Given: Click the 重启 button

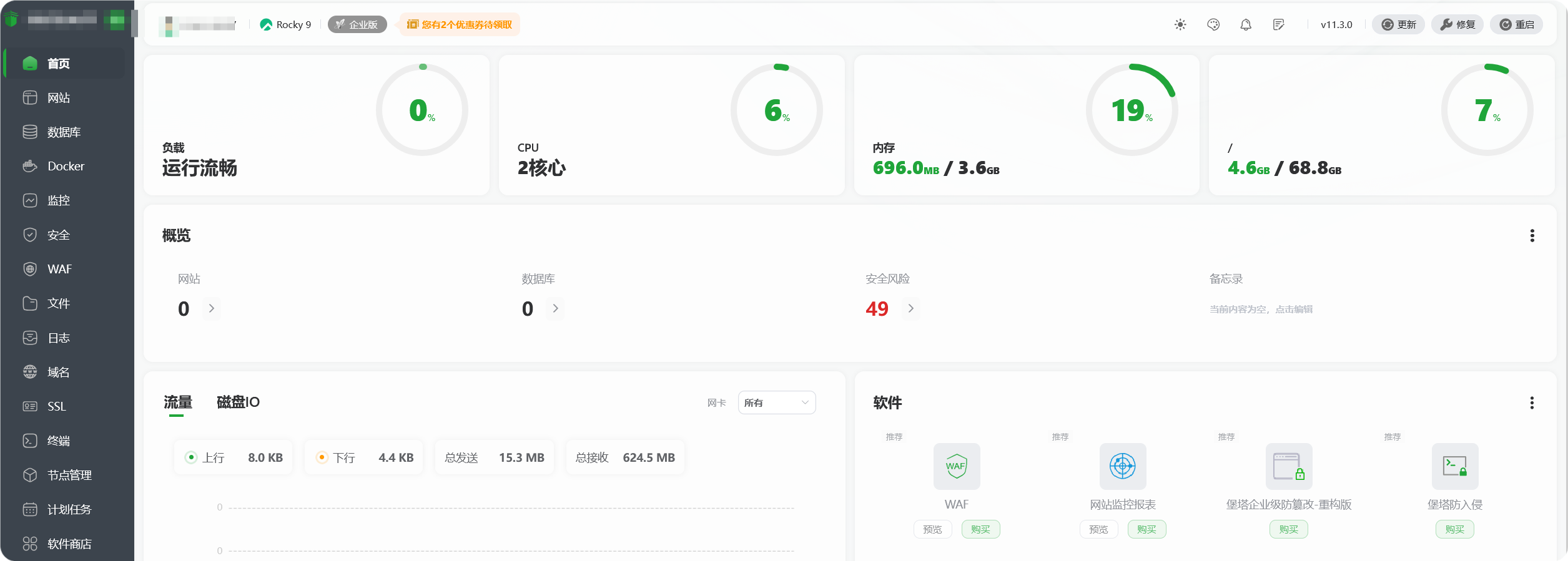Looking at the screenshot, I should click(x=1516, y=25).
